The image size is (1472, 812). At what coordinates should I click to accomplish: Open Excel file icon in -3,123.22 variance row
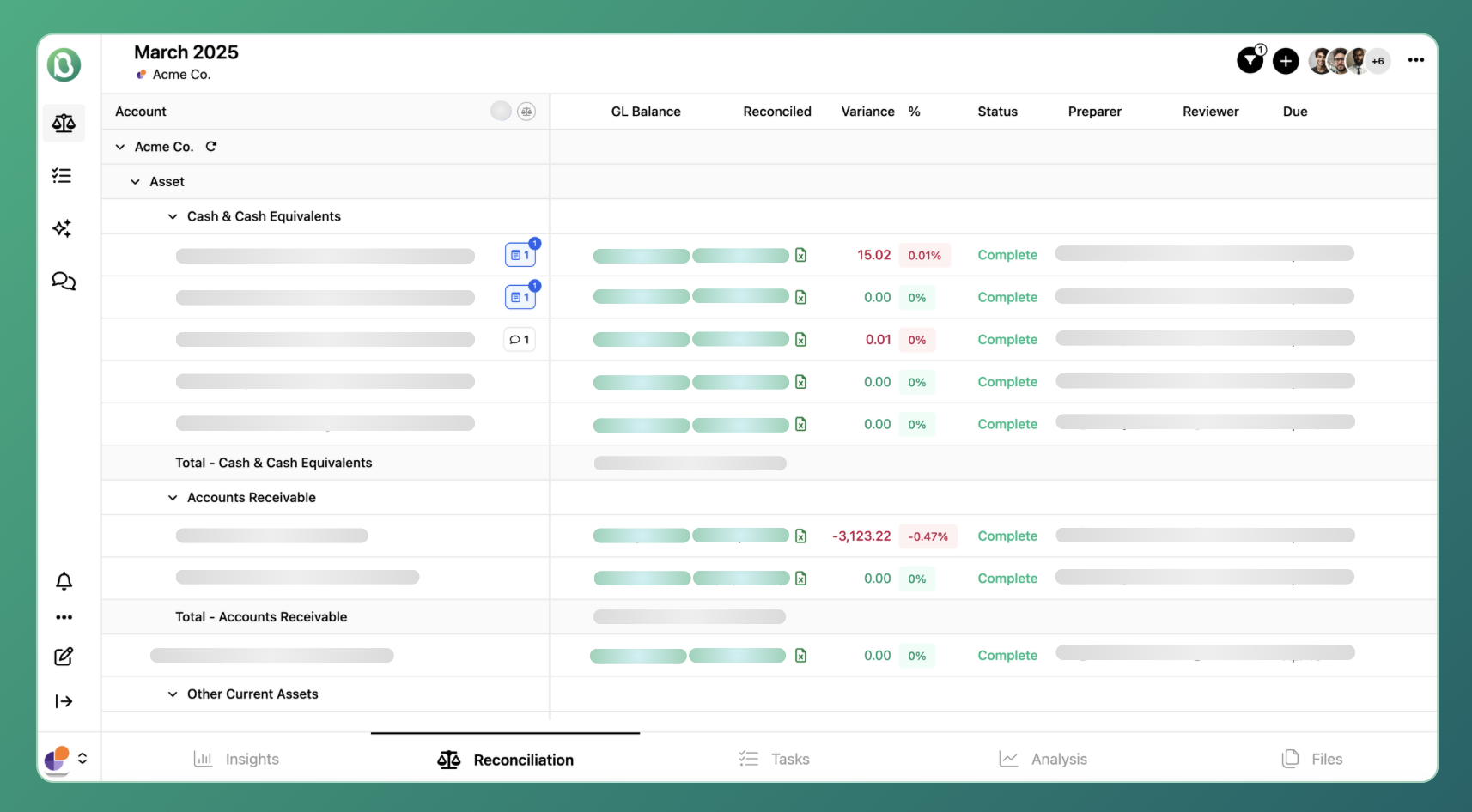pos(800,536)
